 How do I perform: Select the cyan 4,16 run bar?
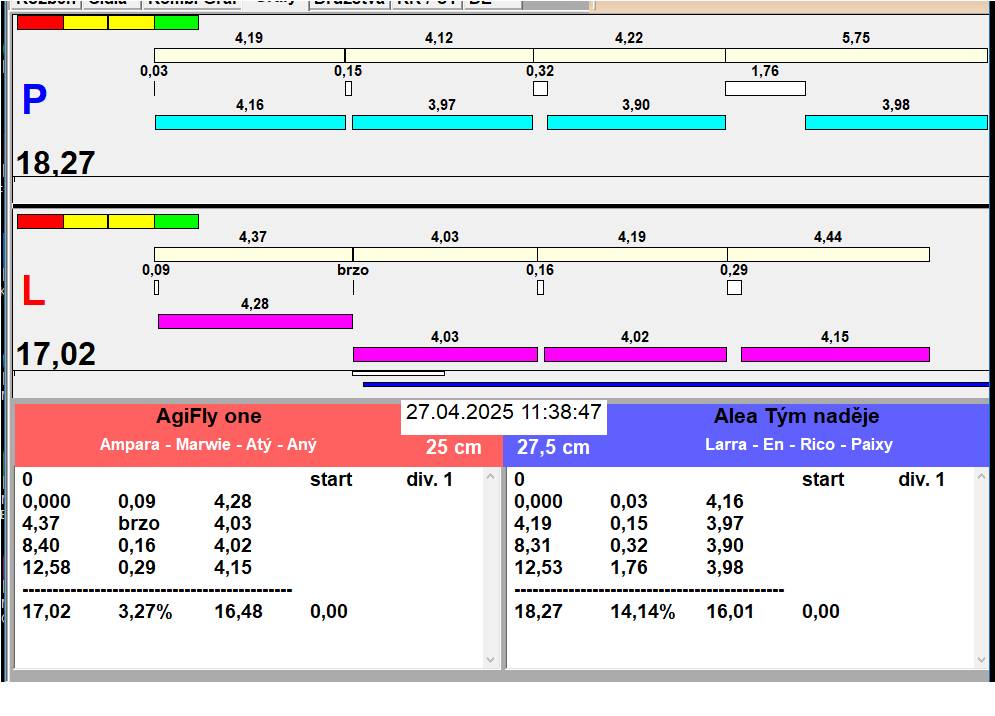(250, 122)
